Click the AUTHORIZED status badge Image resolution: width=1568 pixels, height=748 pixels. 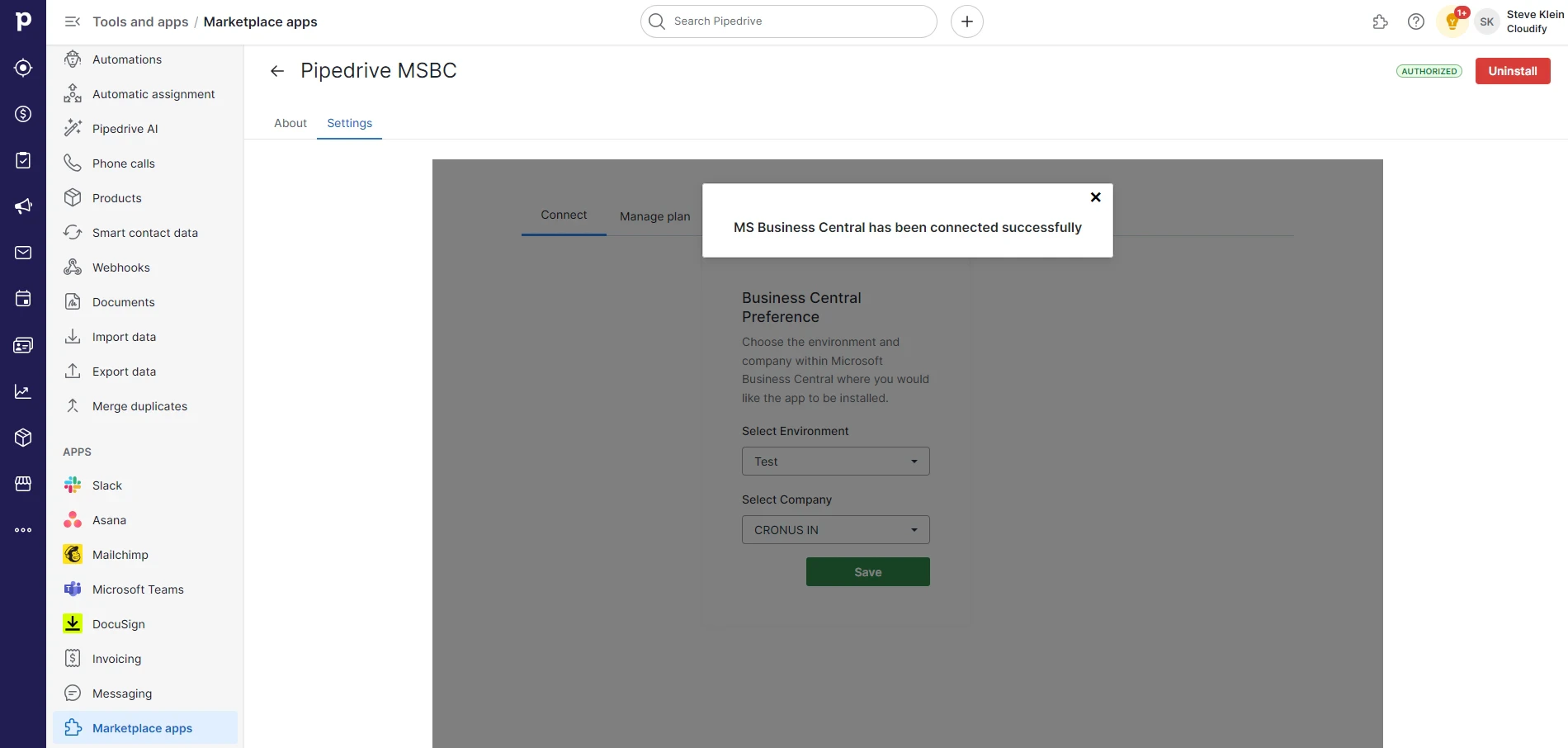(x=1429, y=71)
